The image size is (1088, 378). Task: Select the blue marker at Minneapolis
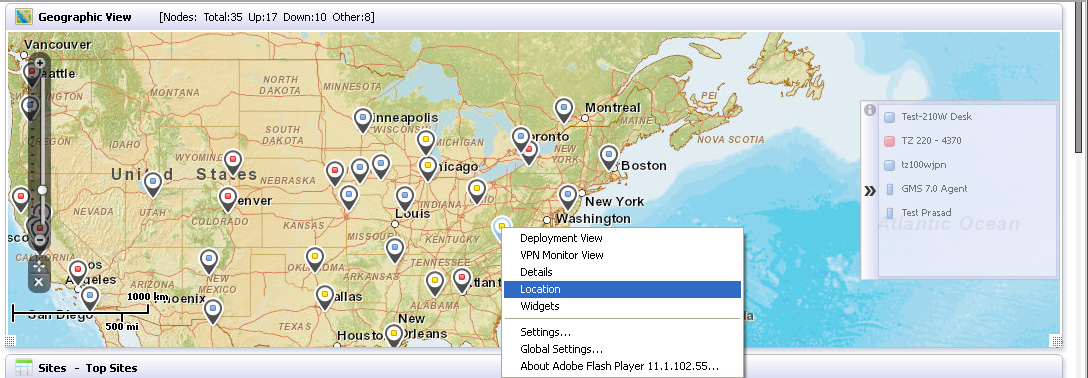pos(362,120)
